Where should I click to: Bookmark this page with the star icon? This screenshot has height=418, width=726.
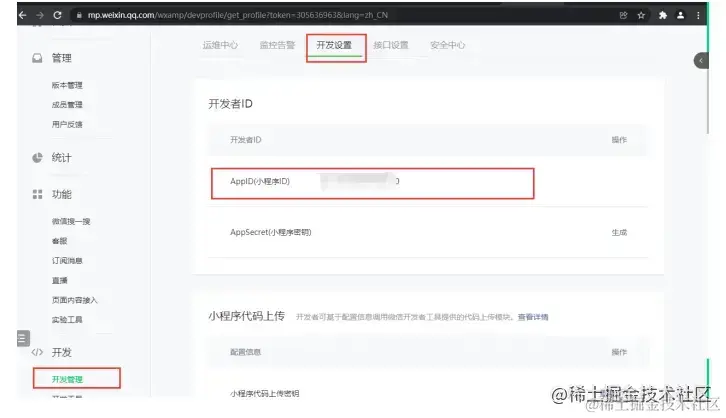click(x=641, y=15)
